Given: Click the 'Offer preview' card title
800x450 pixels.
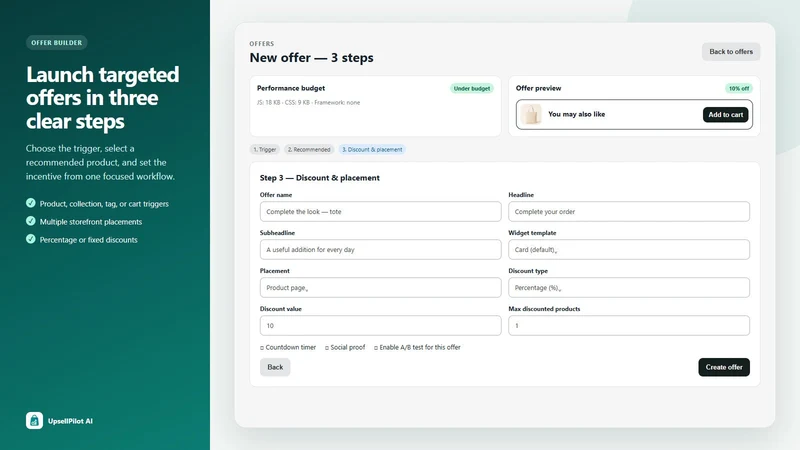Looking at the screenshot, I should point(538,88).
